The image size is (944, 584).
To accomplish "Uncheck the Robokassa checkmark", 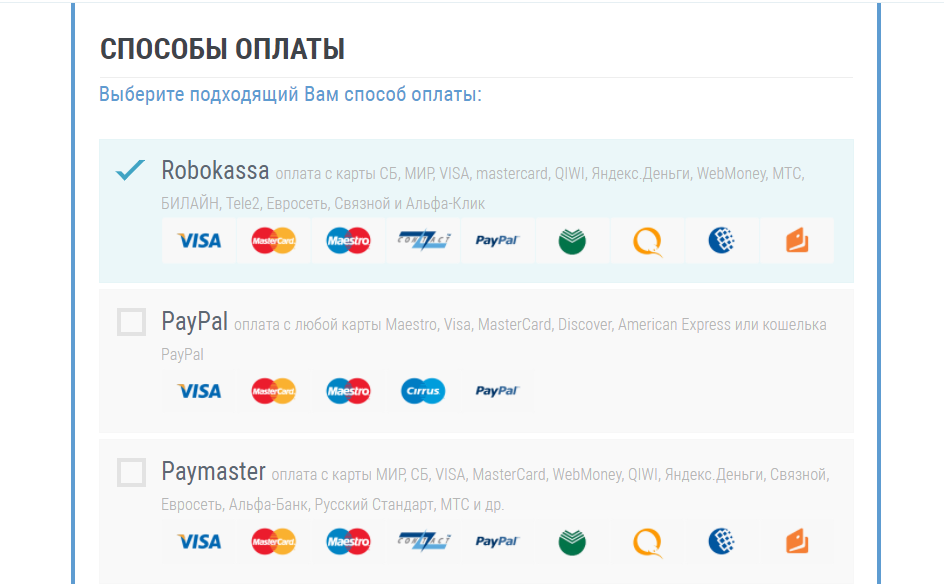I will point(131,170).
